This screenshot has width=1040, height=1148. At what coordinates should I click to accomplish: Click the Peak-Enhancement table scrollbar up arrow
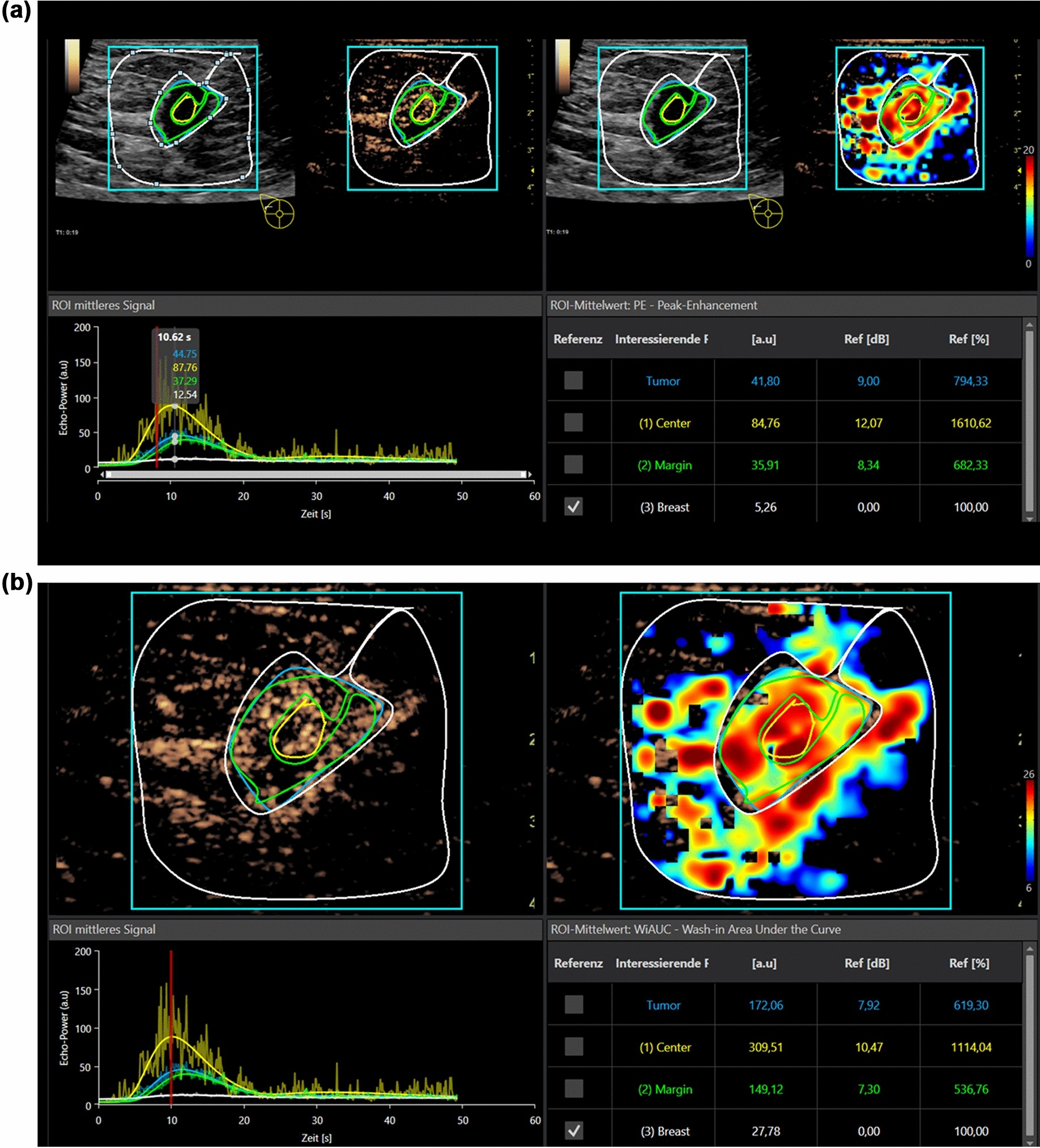tap(1029, 325)
